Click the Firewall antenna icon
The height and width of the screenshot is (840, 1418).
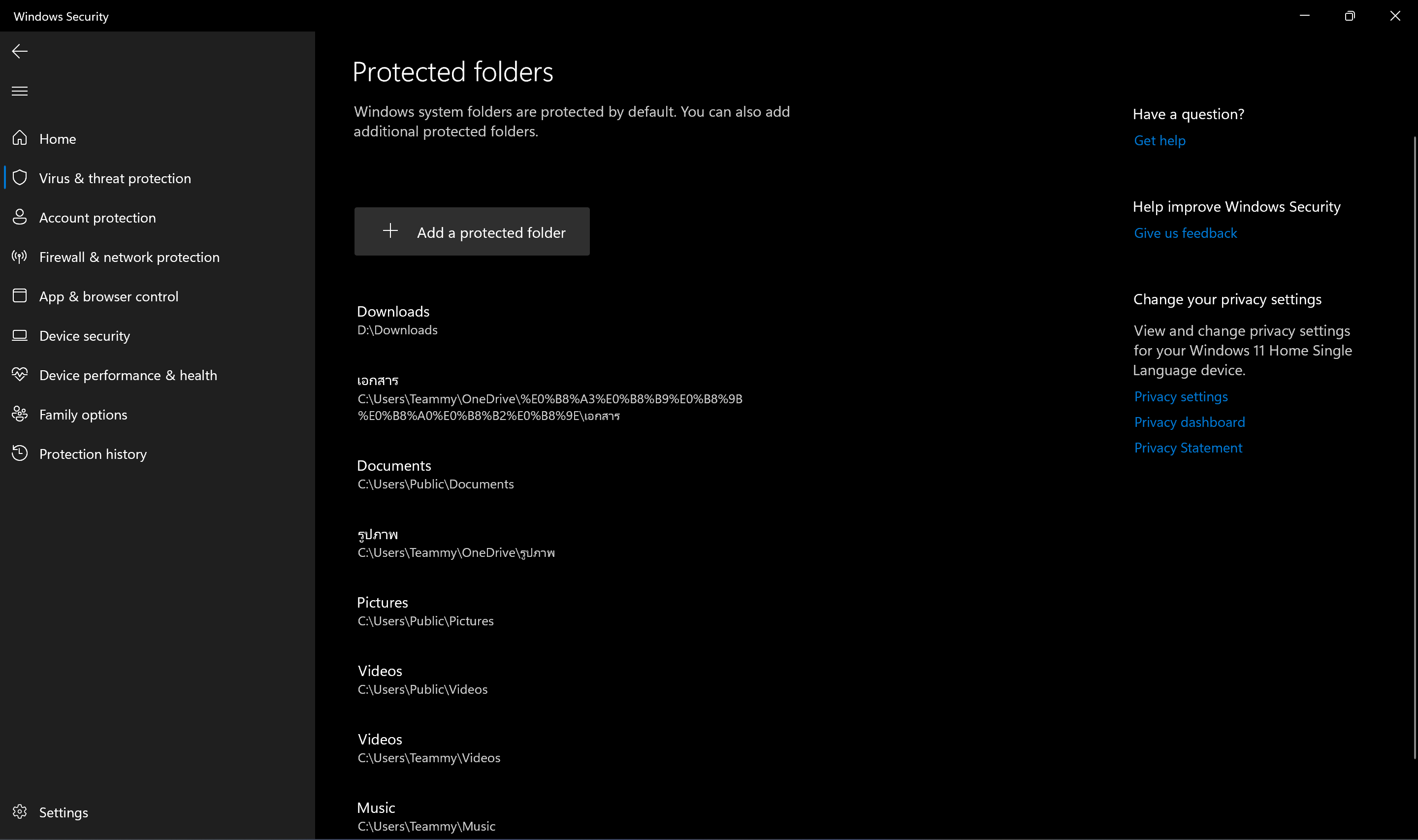(20, 257)
